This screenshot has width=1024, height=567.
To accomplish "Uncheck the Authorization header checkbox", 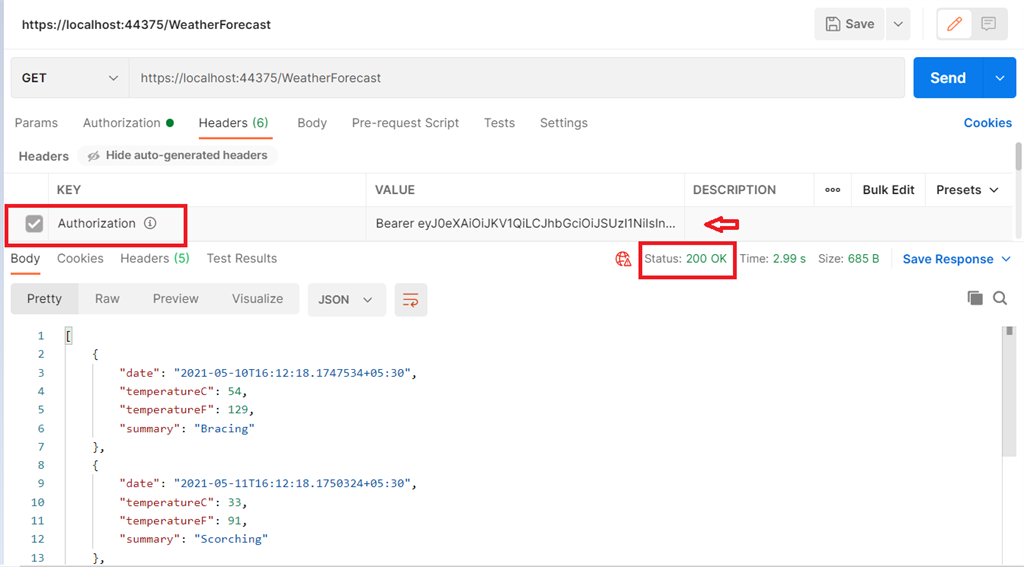I will pyautogui.click(x=34, y=224).
